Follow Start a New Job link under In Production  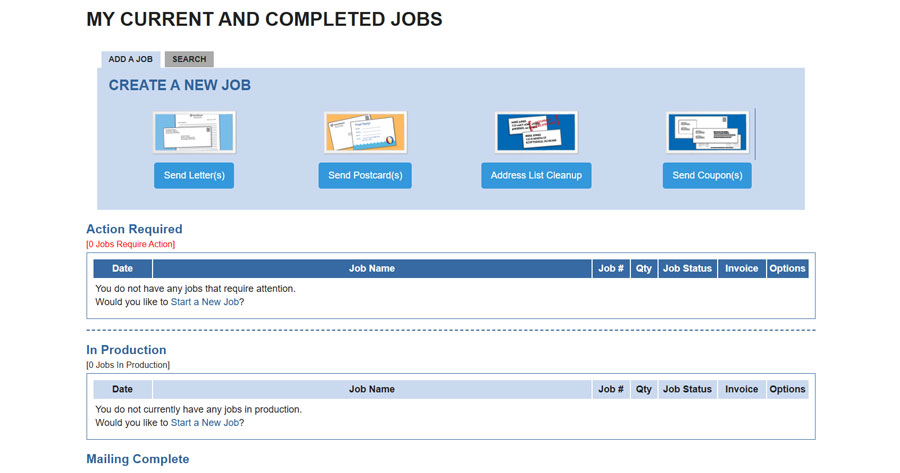205,423
